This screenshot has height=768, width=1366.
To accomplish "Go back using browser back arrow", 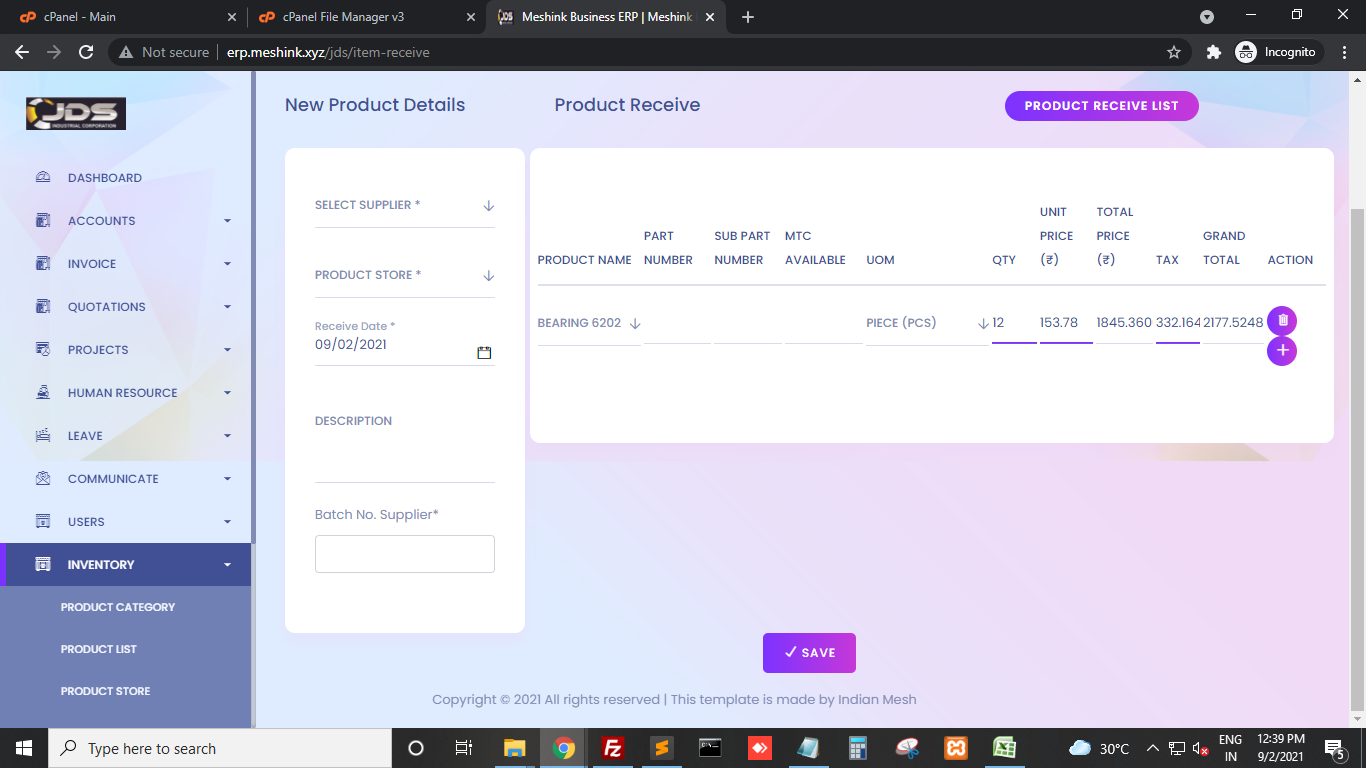I will coord(22,52).
